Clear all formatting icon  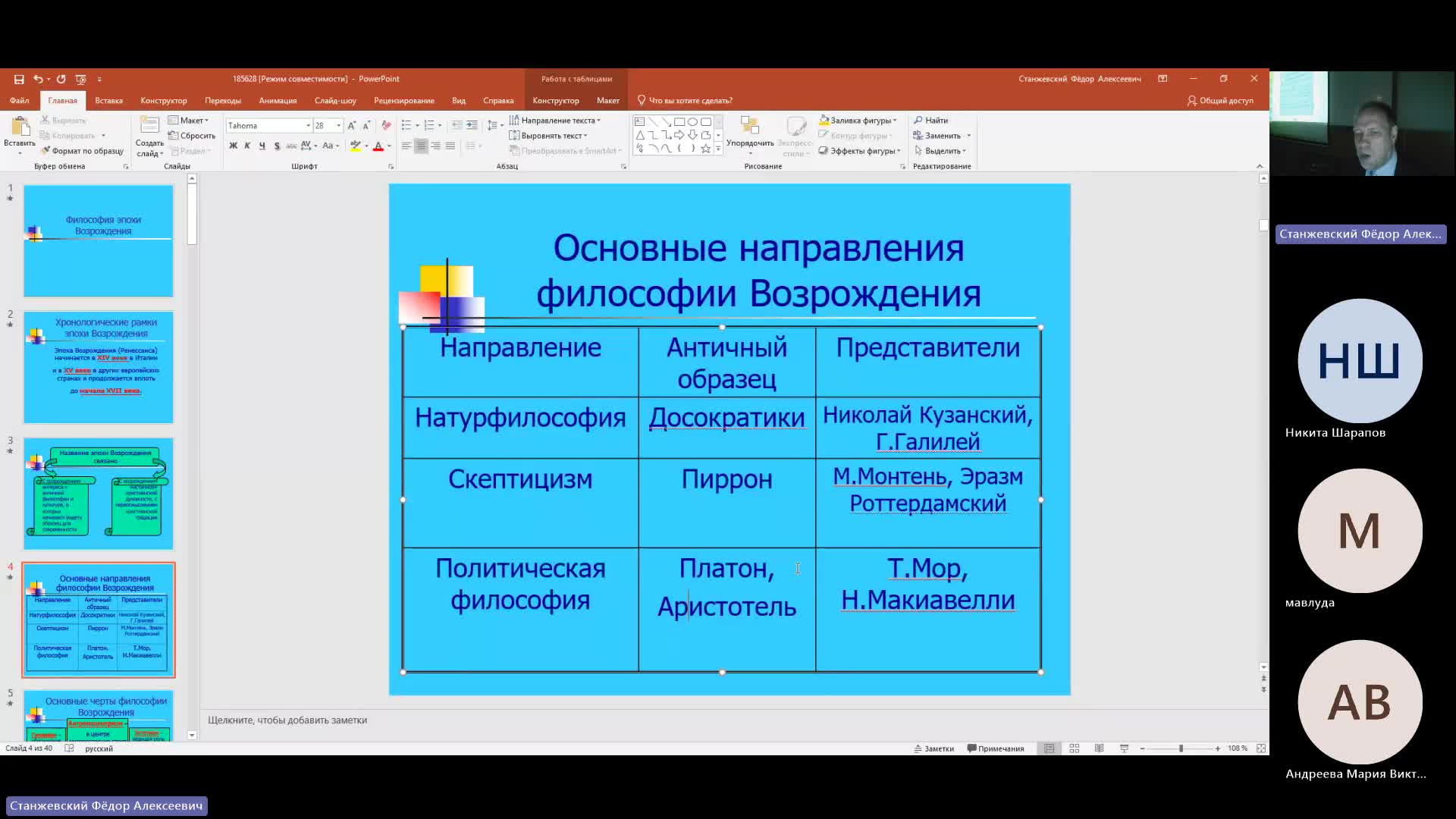click(x=387, y=126)
